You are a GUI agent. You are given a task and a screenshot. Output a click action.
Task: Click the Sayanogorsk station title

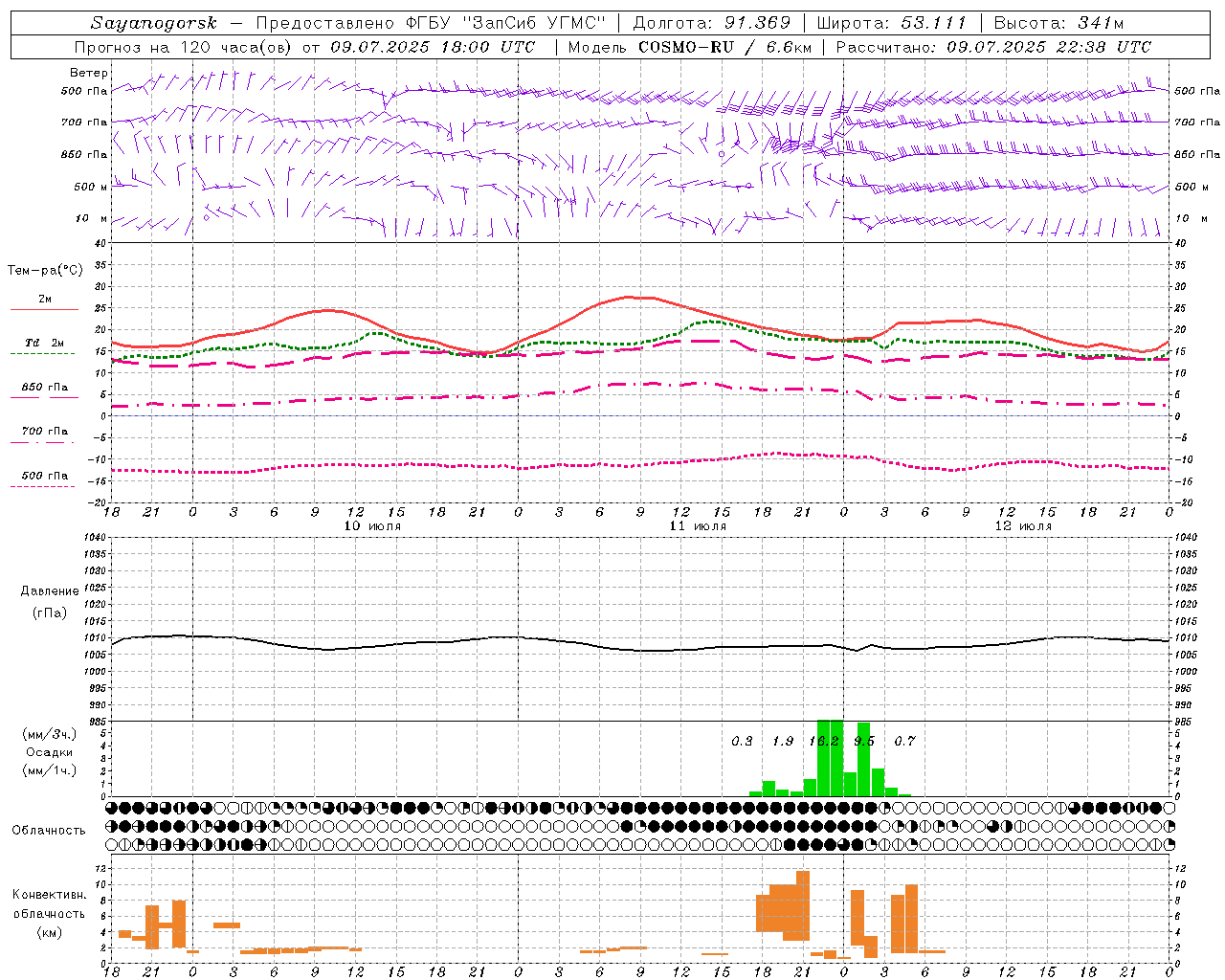click(x=154, y=23)
